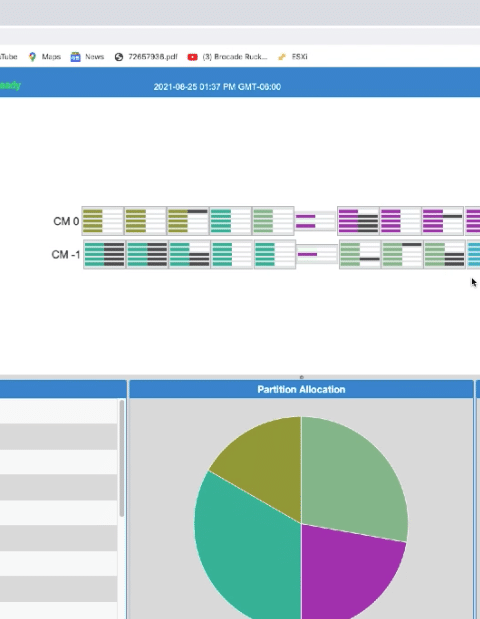Select small purple connector block in CM 0
Screen dimensions: 480x619
315,221
